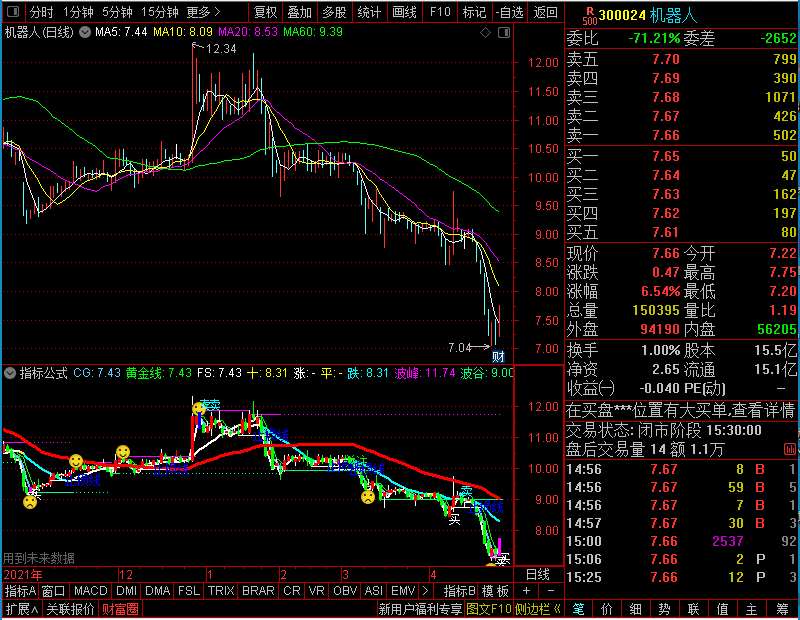
Task: Toggle the left panel layout icon
Action: [x=13, y=11]
